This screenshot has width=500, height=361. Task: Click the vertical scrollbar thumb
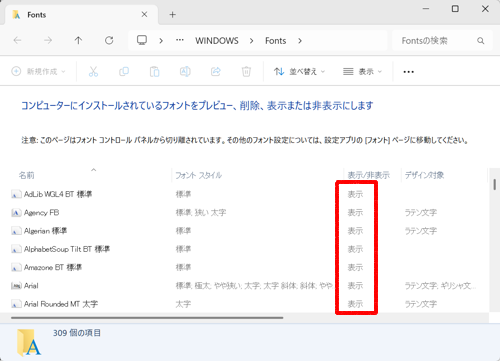click(495, 184)
